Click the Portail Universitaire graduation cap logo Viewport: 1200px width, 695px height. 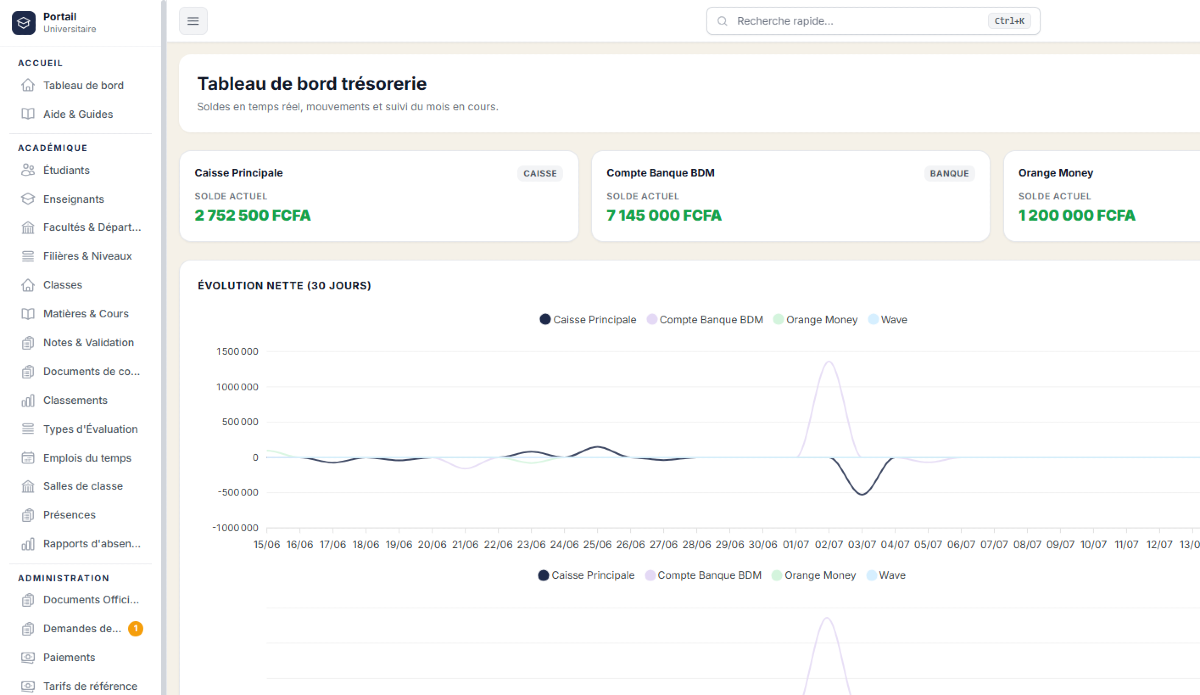(x=23, y=22)
